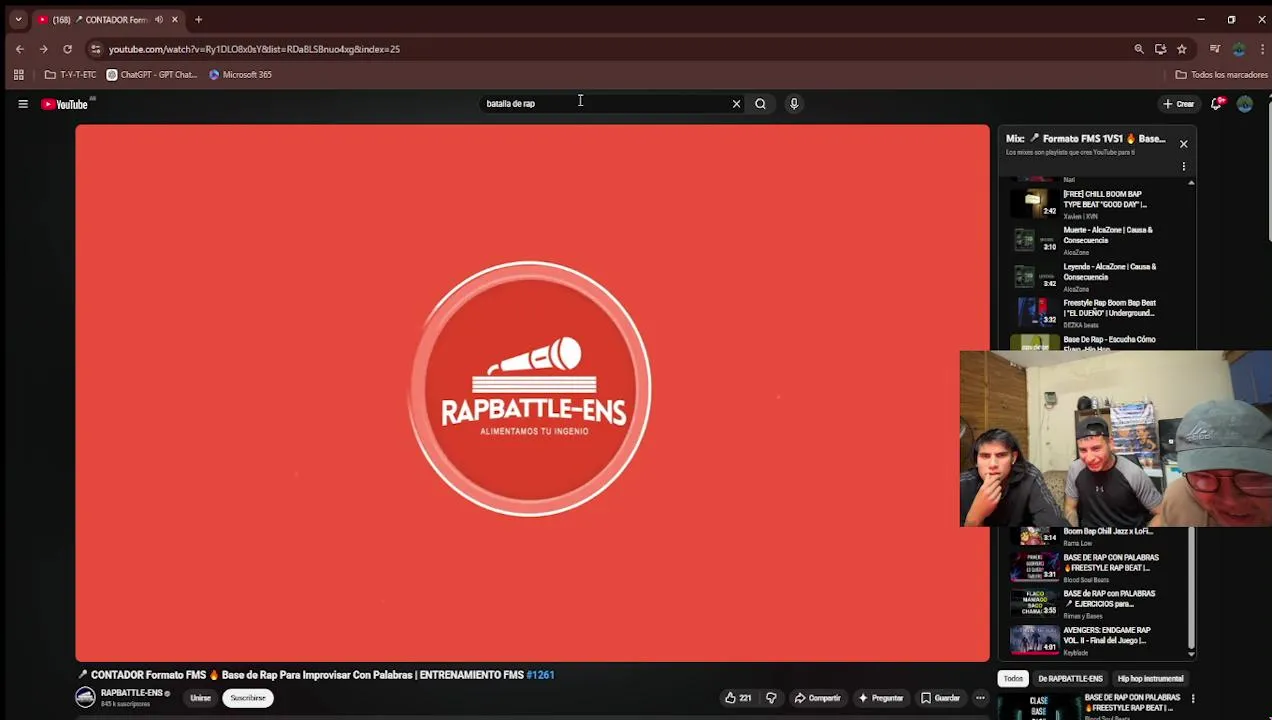Click the Compartir share button
The image size is (1272, 720).
coord(817,698)
